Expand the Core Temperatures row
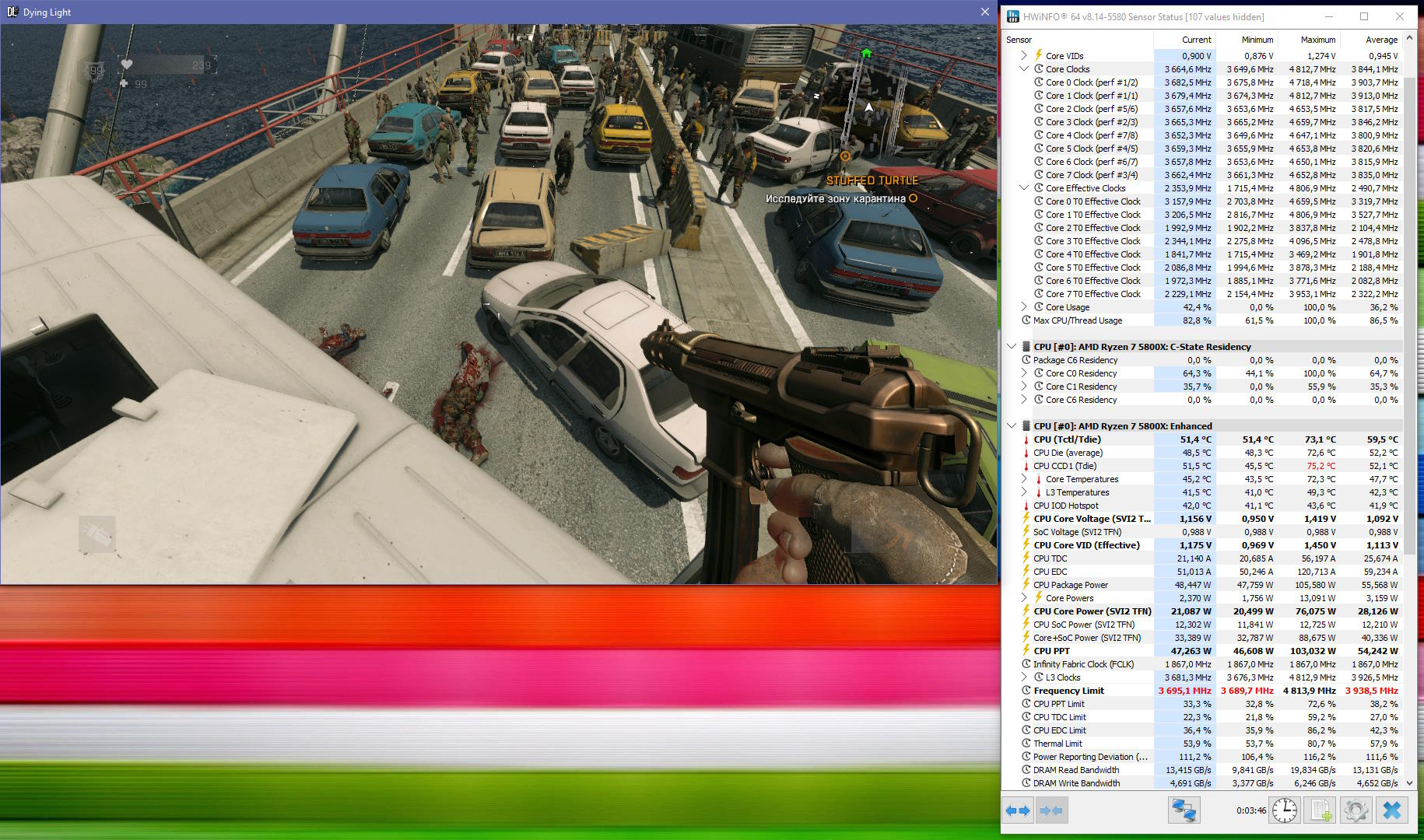 [x=1024, y=479]
